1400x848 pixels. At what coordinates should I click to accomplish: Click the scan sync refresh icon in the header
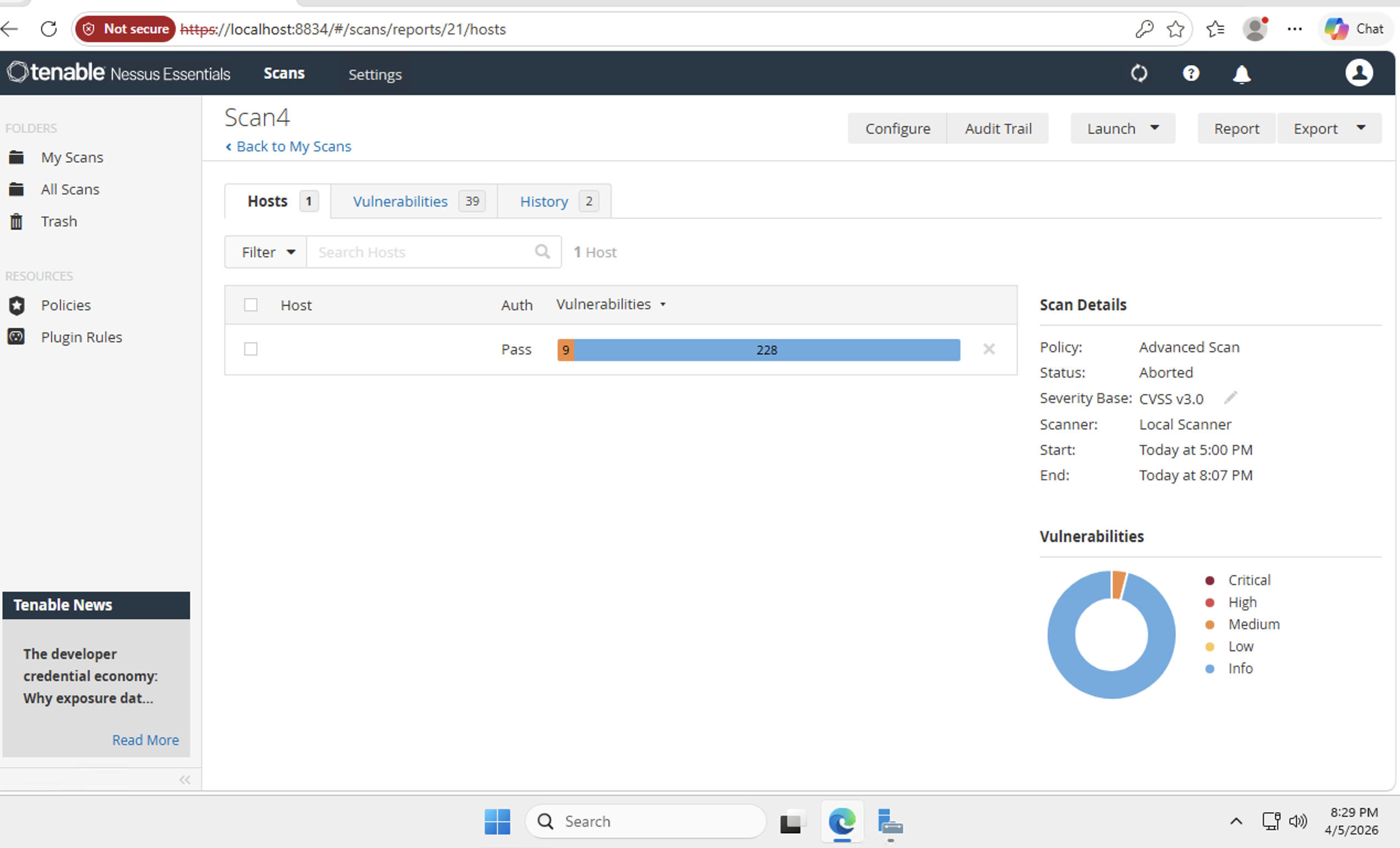pyautogui.click(x=1139, y=73)
